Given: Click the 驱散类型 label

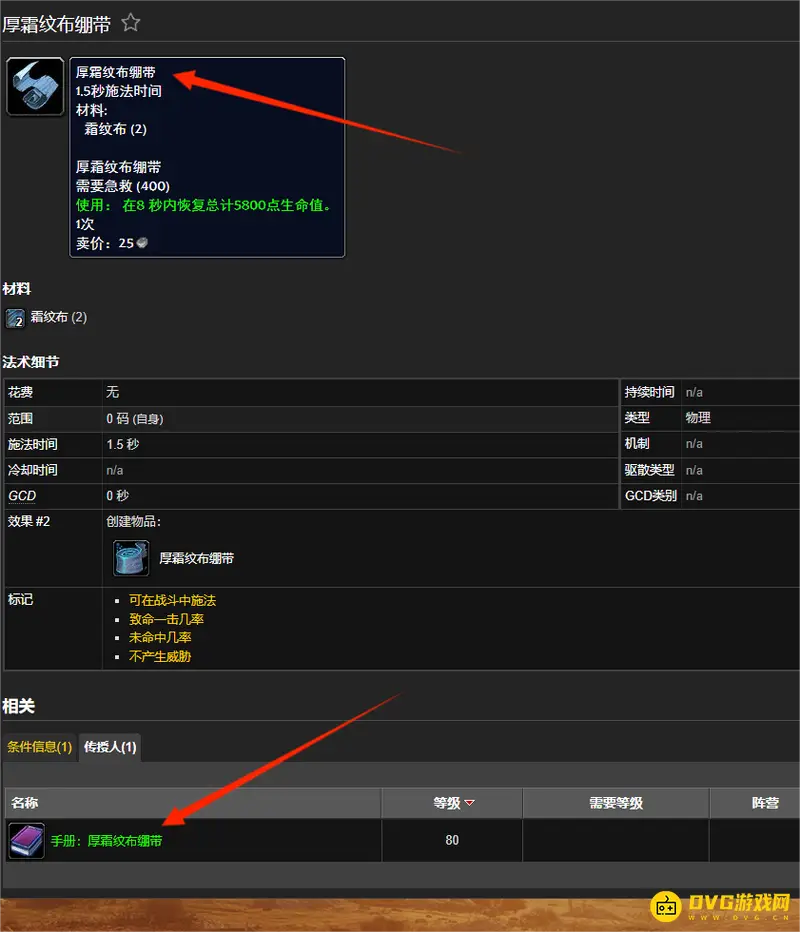Looking at the screenshot, I should pos(649,470).
